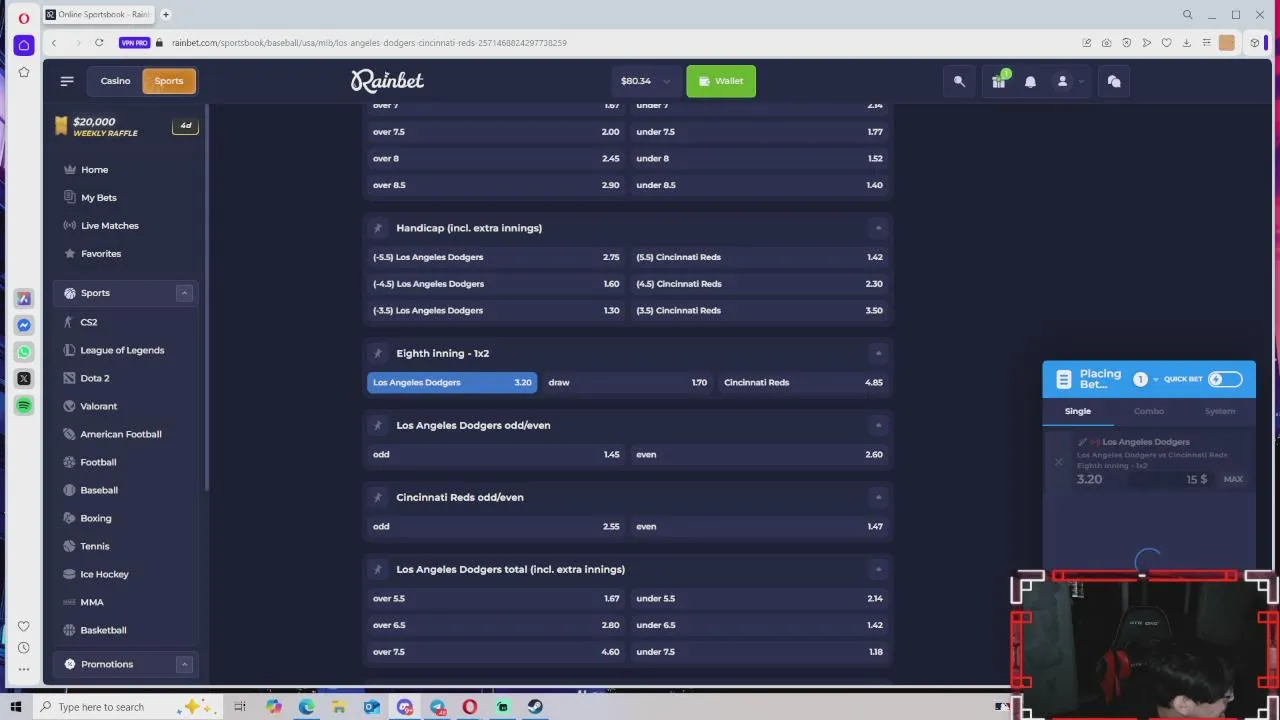
Task: Remove the Dodgers selection from betslip
Action: (1059, 461)
